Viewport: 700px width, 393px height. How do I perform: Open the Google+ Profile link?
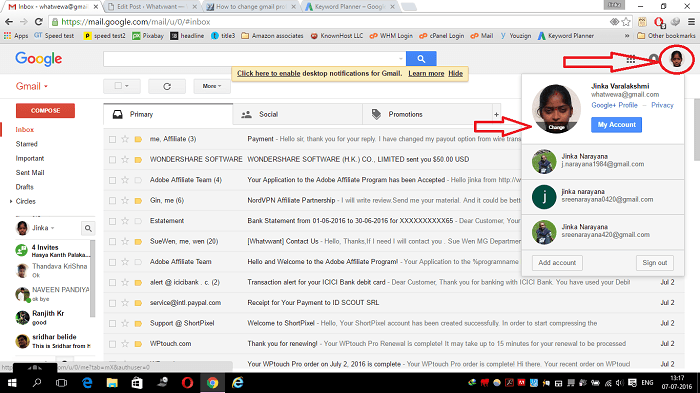point(614,105)
